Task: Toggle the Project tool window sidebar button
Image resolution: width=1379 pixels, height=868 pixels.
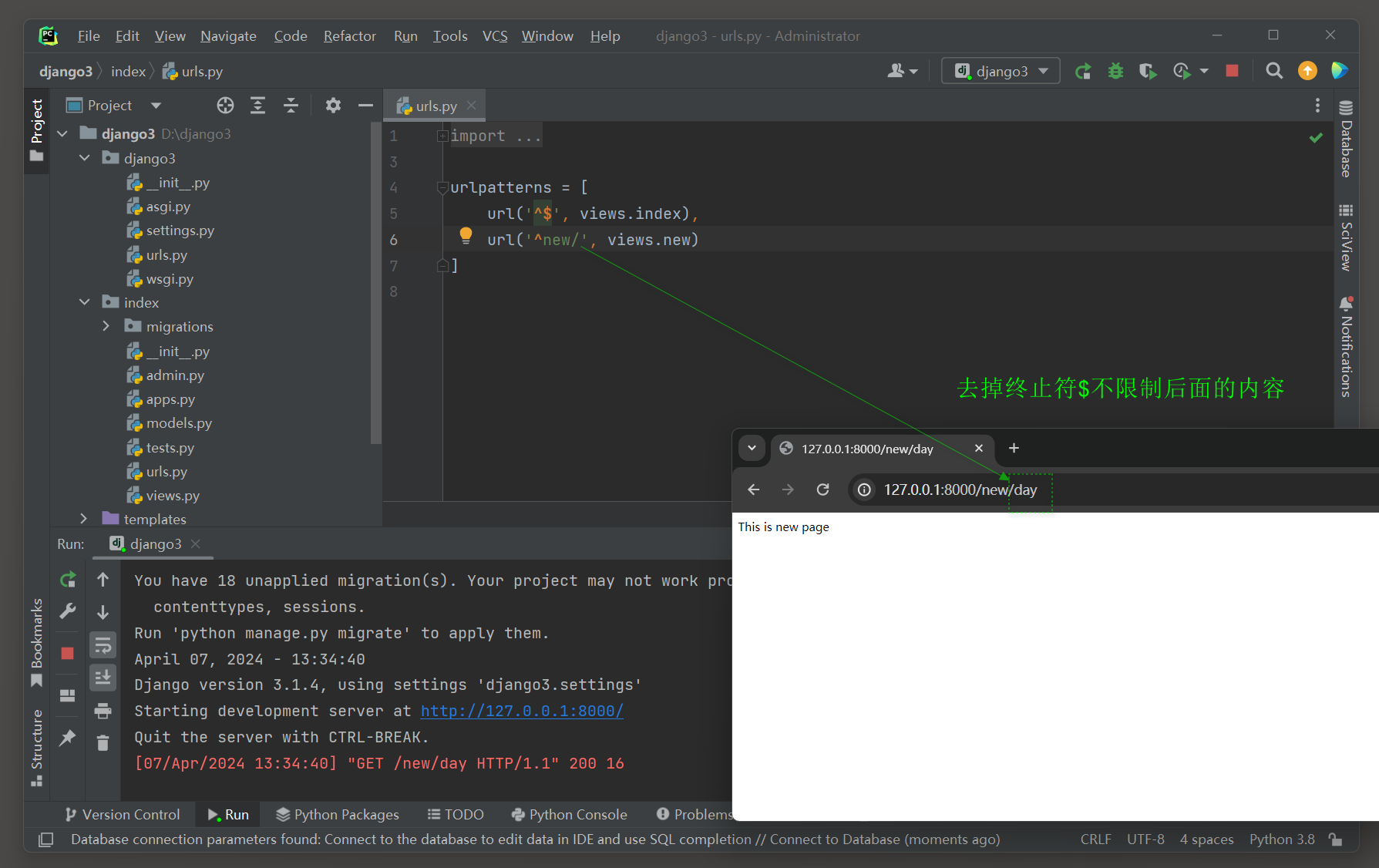Action: pos(36,130)
